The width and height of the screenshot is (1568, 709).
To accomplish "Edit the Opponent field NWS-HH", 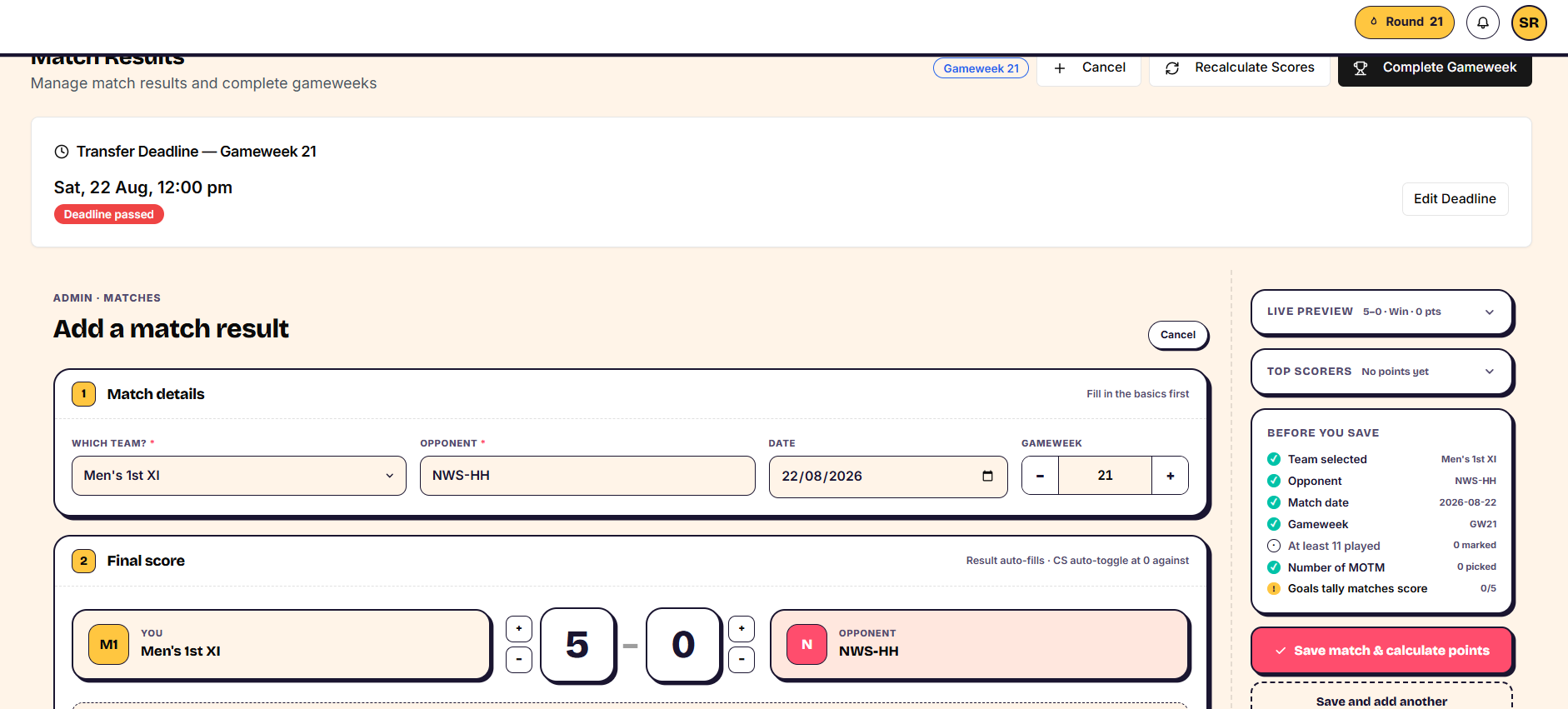I will [587, 476].
